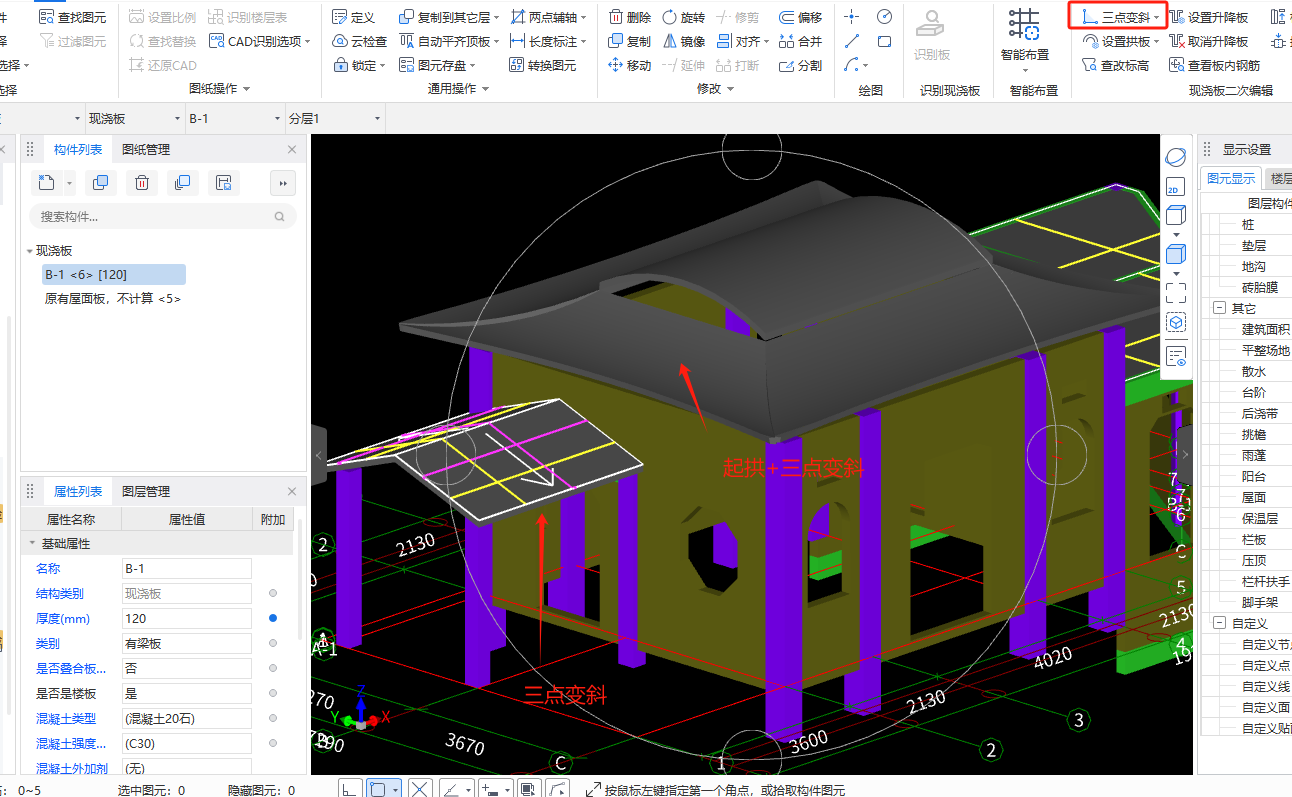Switch to 构件列表 tab
Image resolution: width=1292 pixels, height=797 pixels.
[x=78, y=150]
